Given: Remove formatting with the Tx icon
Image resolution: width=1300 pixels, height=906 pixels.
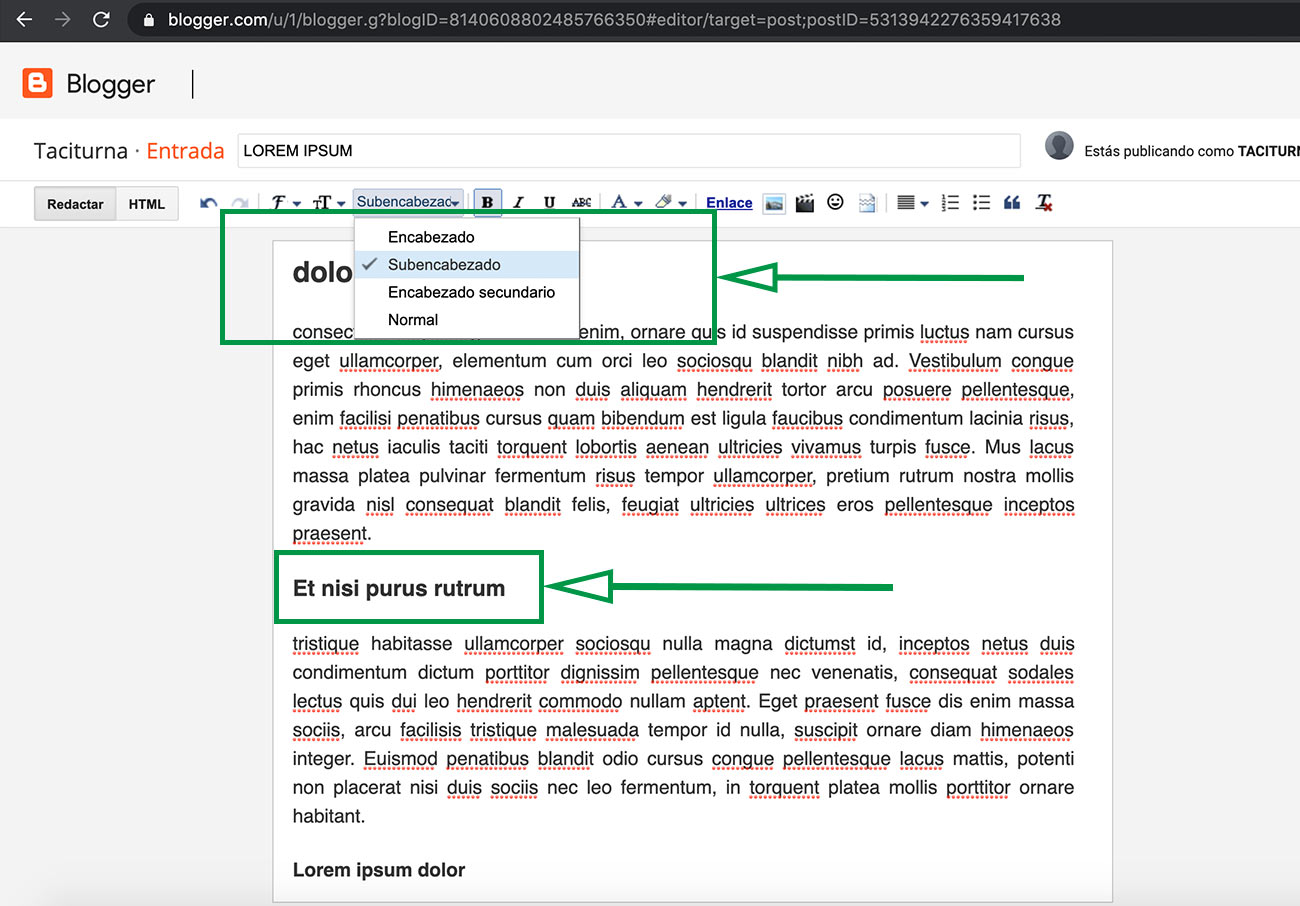Looking at the screenshot, I should (x=1043, y=202).
